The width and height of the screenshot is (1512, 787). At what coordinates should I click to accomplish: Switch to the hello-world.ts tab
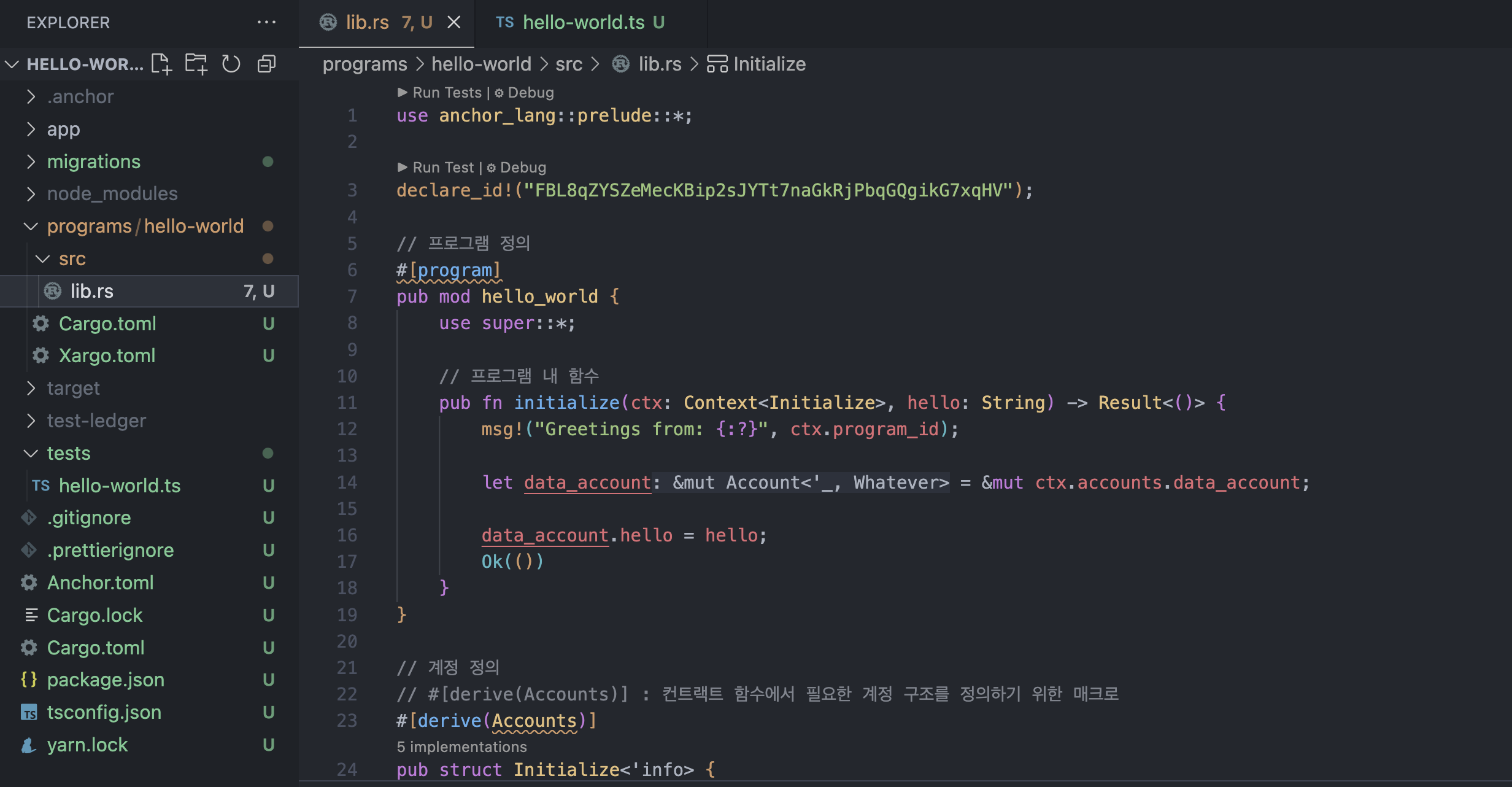pos(582,23)
